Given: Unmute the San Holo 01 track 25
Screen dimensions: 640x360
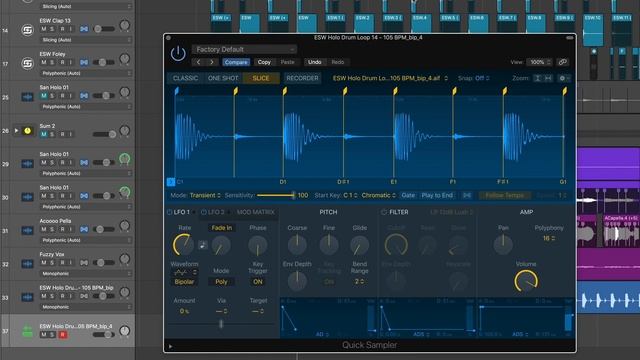Looking at the screenshot, I should (x=44, y=96).
